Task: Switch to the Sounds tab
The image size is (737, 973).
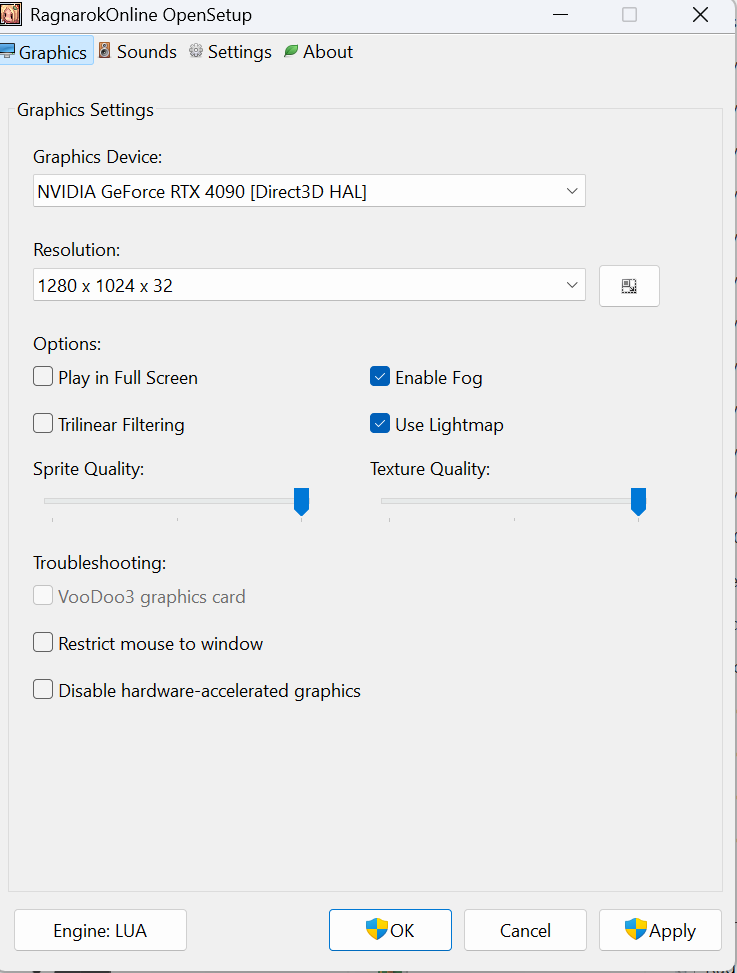Action: click(146, 51)
